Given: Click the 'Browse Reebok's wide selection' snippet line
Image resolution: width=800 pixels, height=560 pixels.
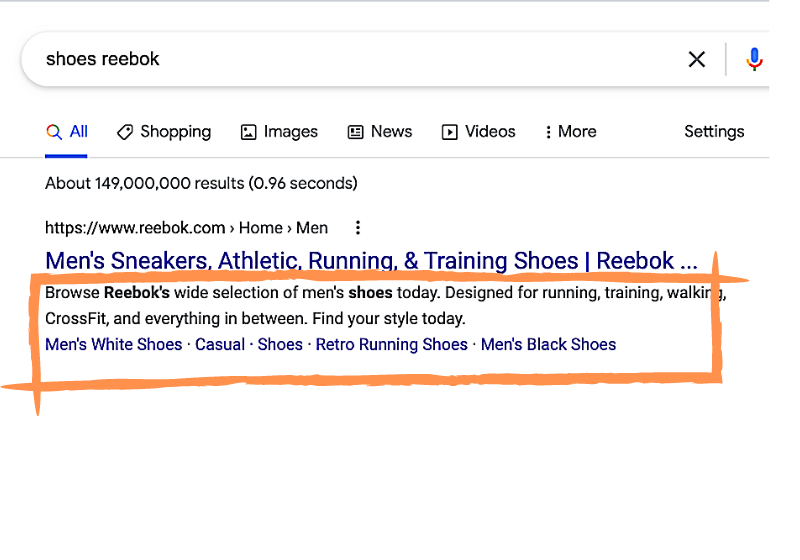Looking at the screenshot, I should [386, 293].
